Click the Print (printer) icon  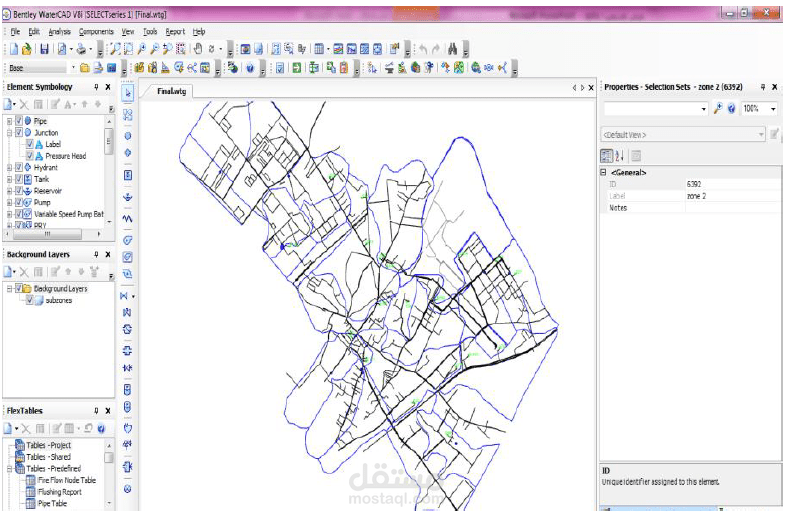(x=81, y=49)
